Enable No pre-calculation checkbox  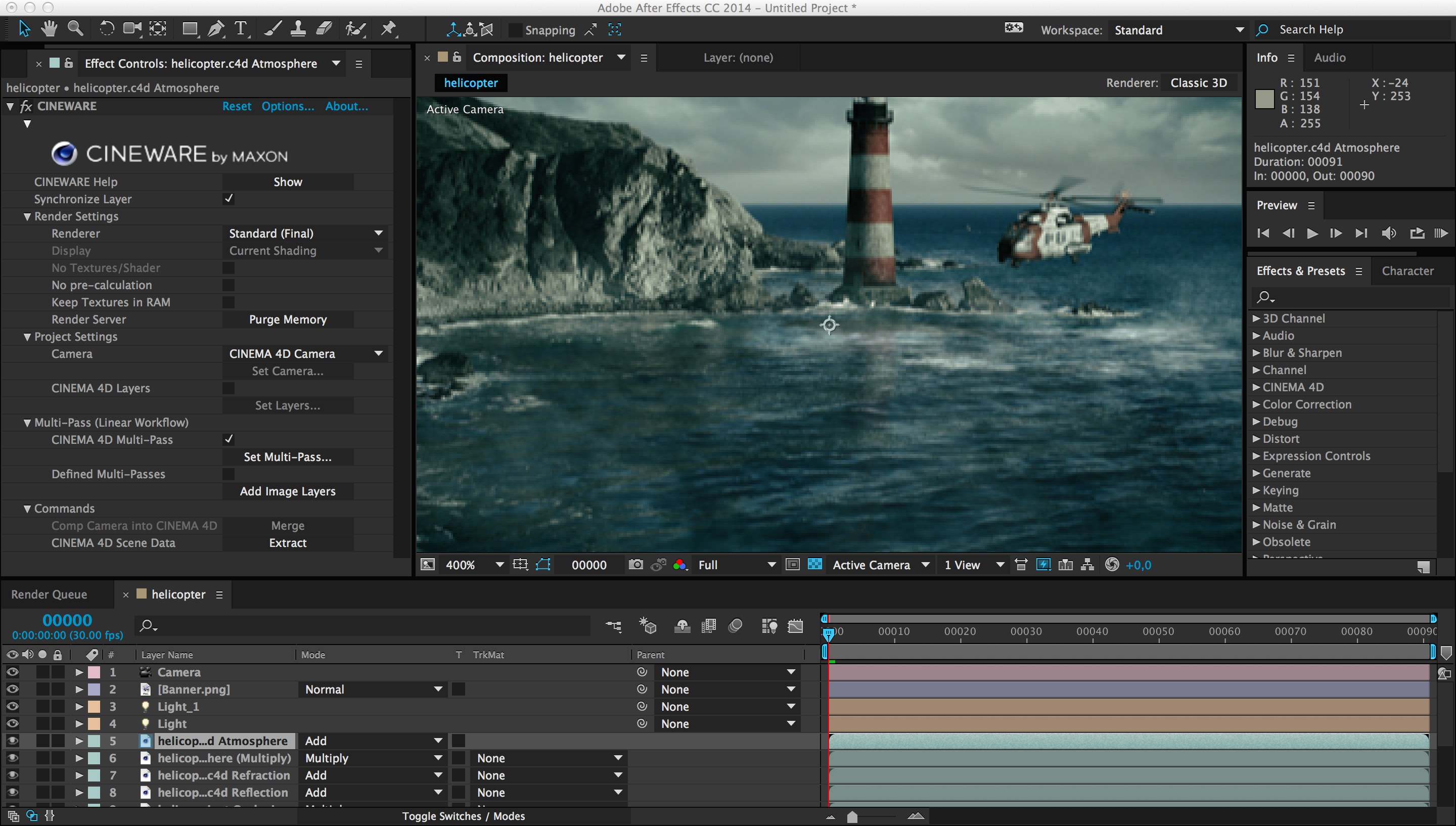tap(229, 285)
